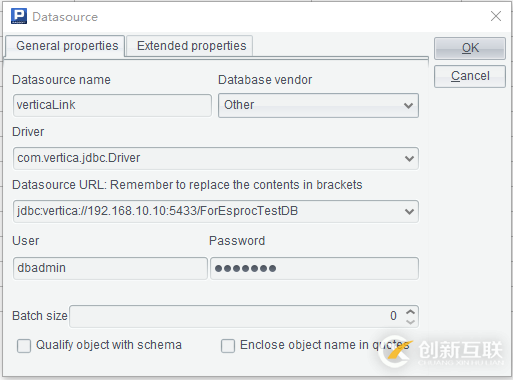Enable Qualify object with schema checkbox
The image size is (513, 380).
24,346
